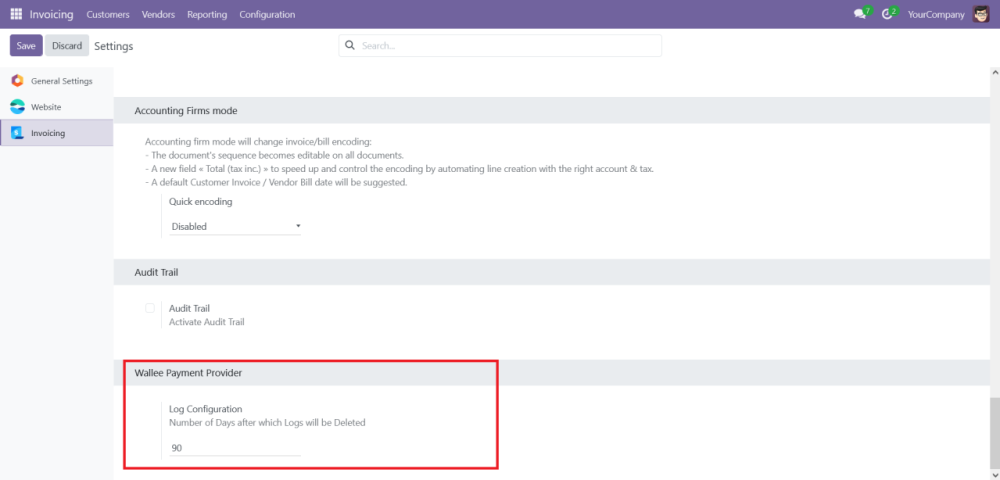The height and width of the screenshot is (480, 1000).
Task: Open the YourCompany company switcher
Action: [936, 14]
